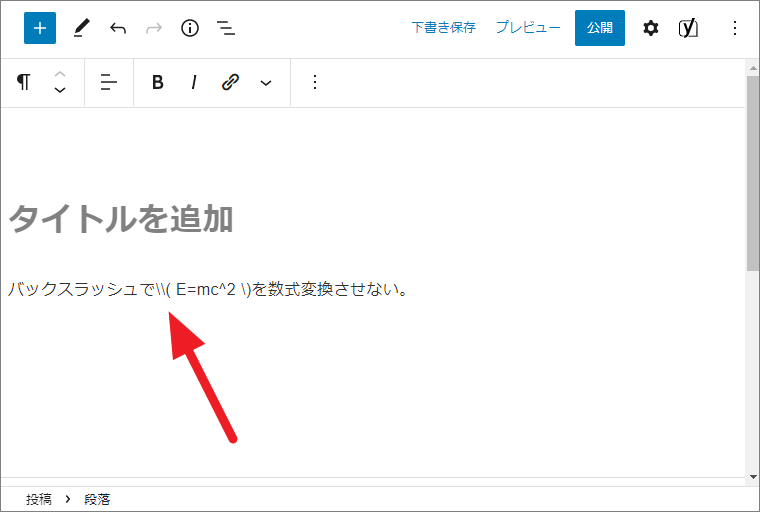Screen dimensions: 760x512
Task: Move the block down with the arrow
Action: point(60,91)
